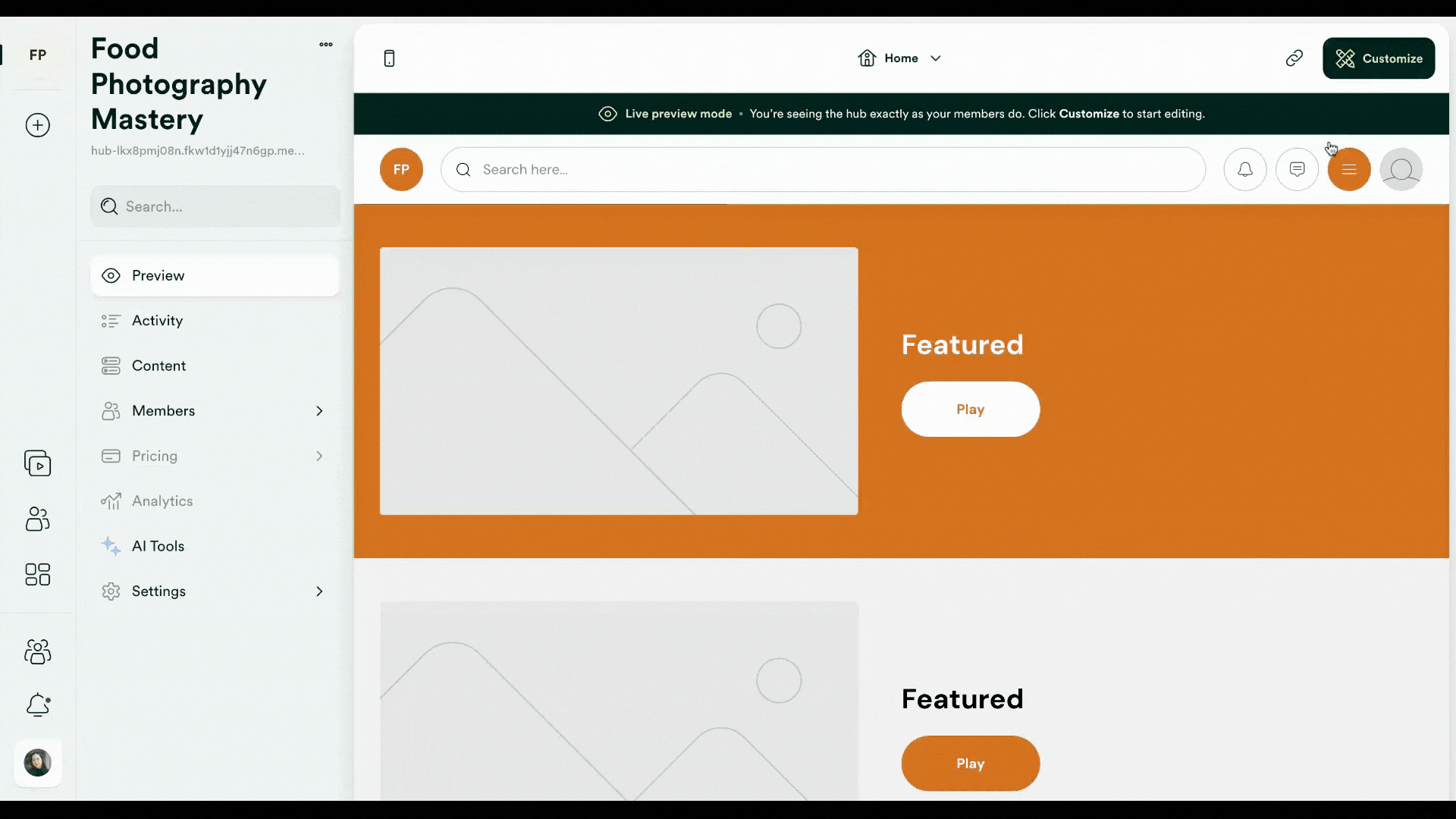Expand Members submenu chevron

coord(319,411)
